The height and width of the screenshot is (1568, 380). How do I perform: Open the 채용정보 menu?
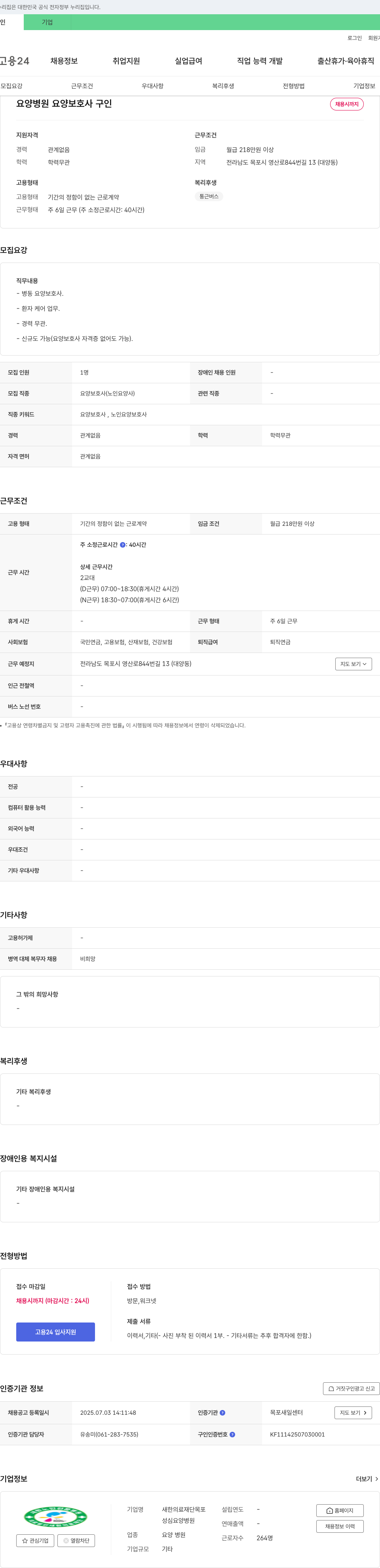coord(64,61)
